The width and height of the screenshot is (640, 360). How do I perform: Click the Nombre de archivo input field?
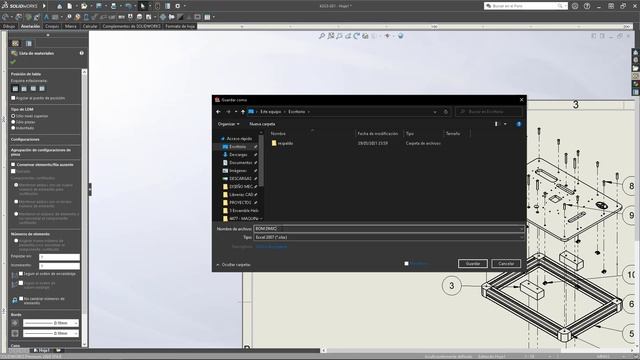389,229
